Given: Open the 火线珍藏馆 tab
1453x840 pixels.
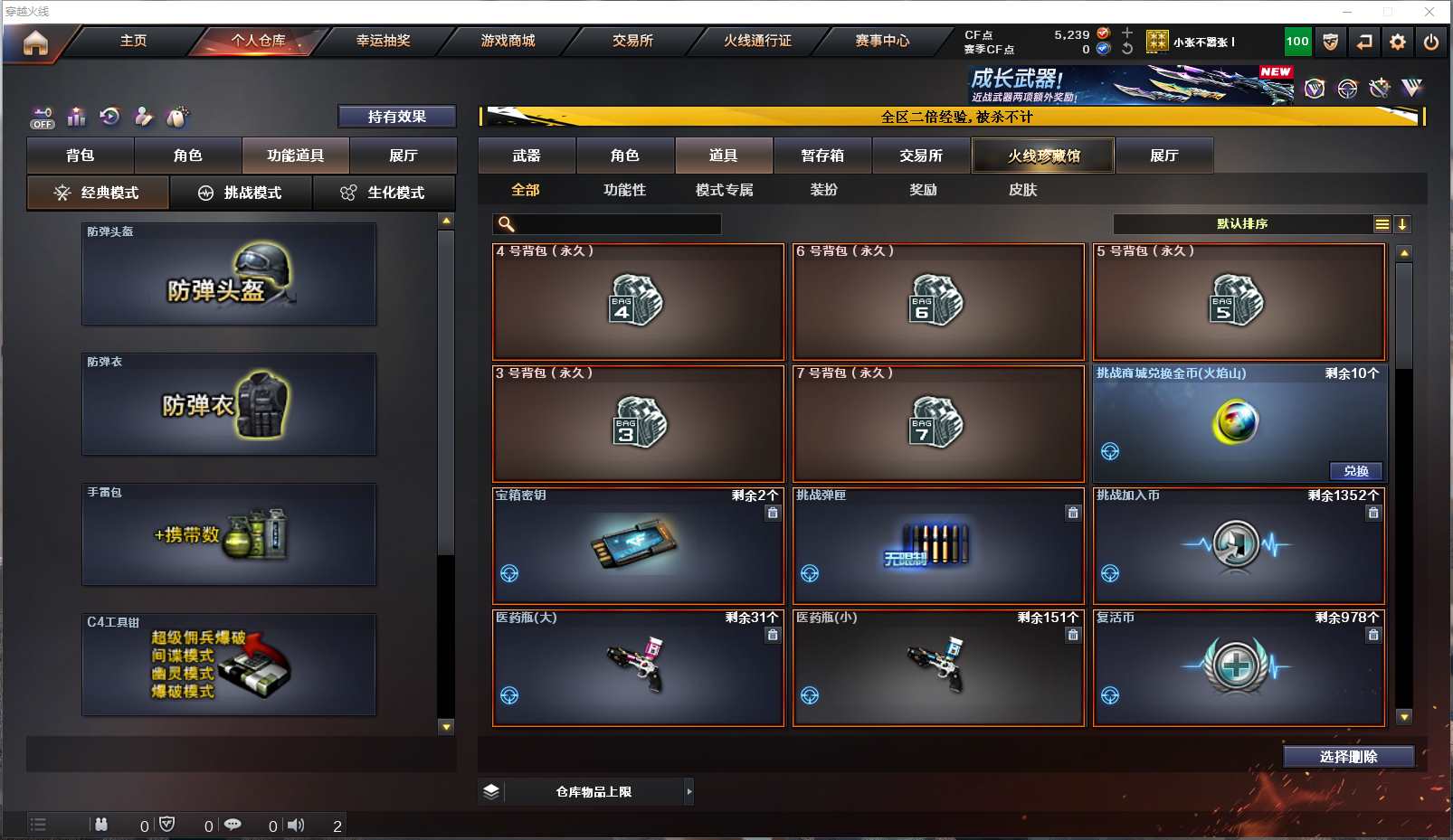Looking at the screenshot, I should [x=1043, y=156].
